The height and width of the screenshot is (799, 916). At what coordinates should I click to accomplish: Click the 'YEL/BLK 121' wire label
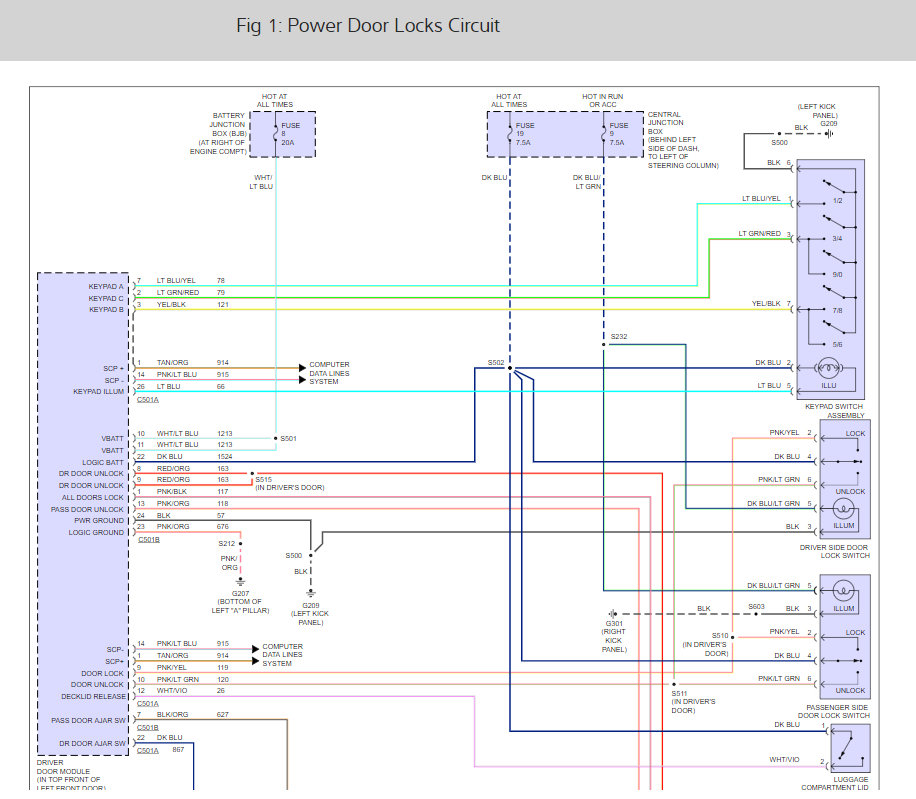193,304
